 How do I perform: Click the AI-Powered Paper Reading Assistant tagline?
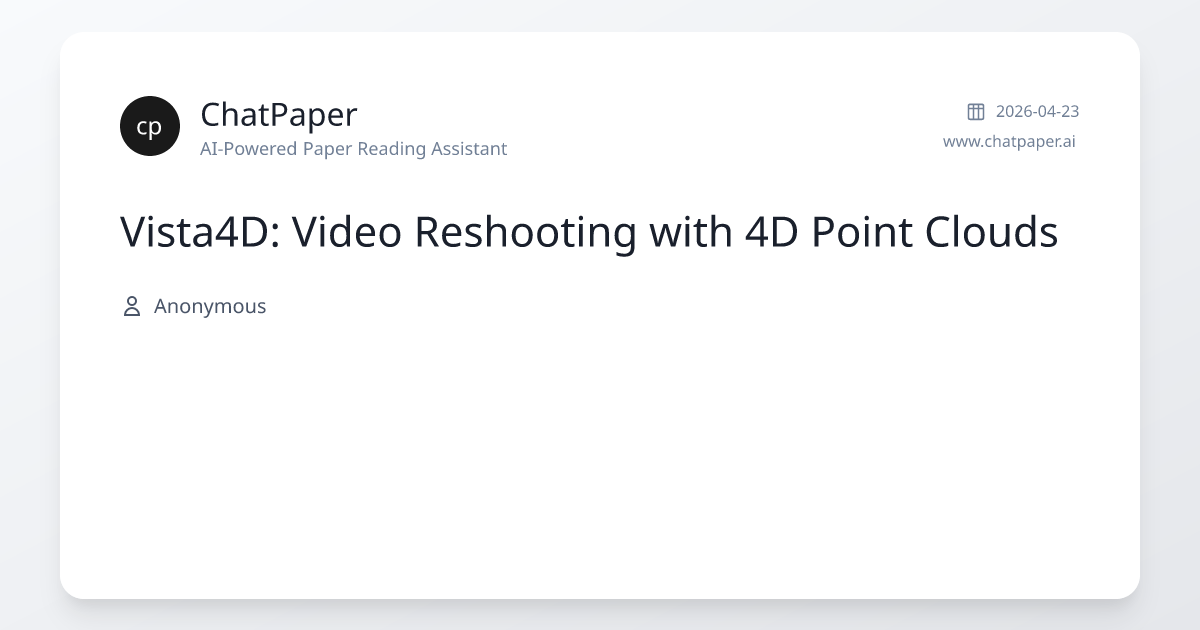pyautogui.click(x=353, y=149)
